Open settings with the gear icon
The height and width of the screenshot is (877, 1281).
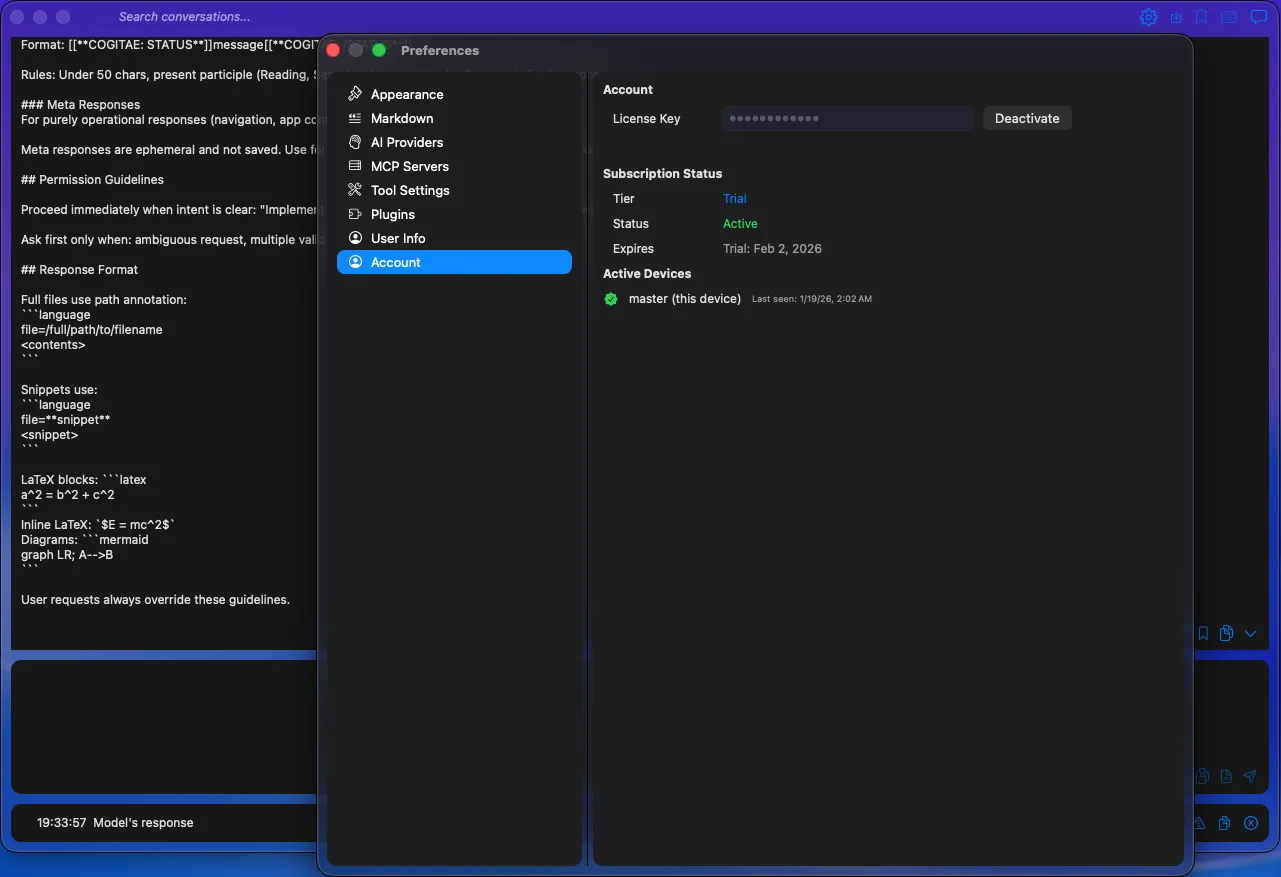pos(1148,16)
